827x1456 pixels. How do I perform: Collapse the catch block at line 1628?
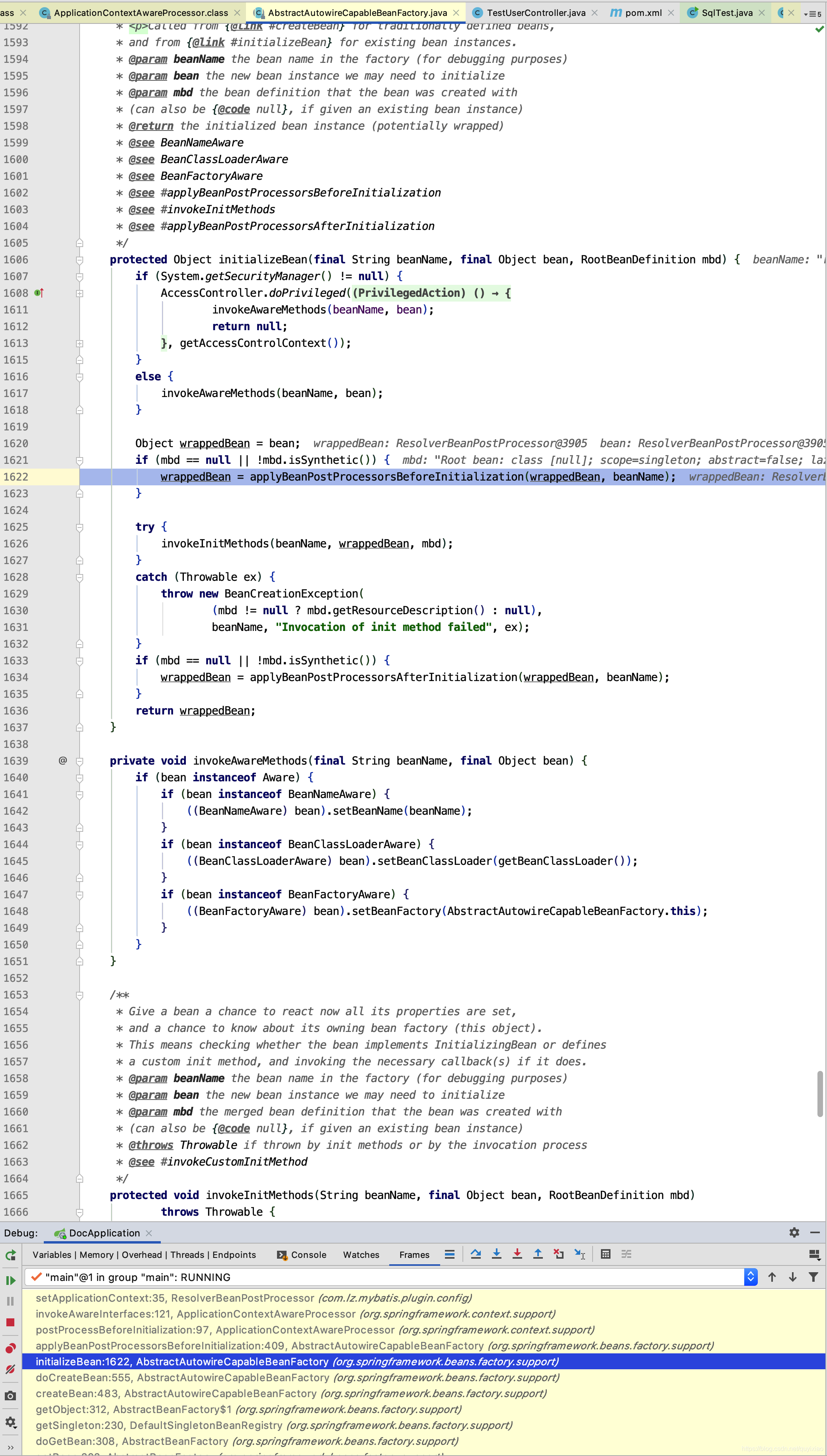[80, 577]
